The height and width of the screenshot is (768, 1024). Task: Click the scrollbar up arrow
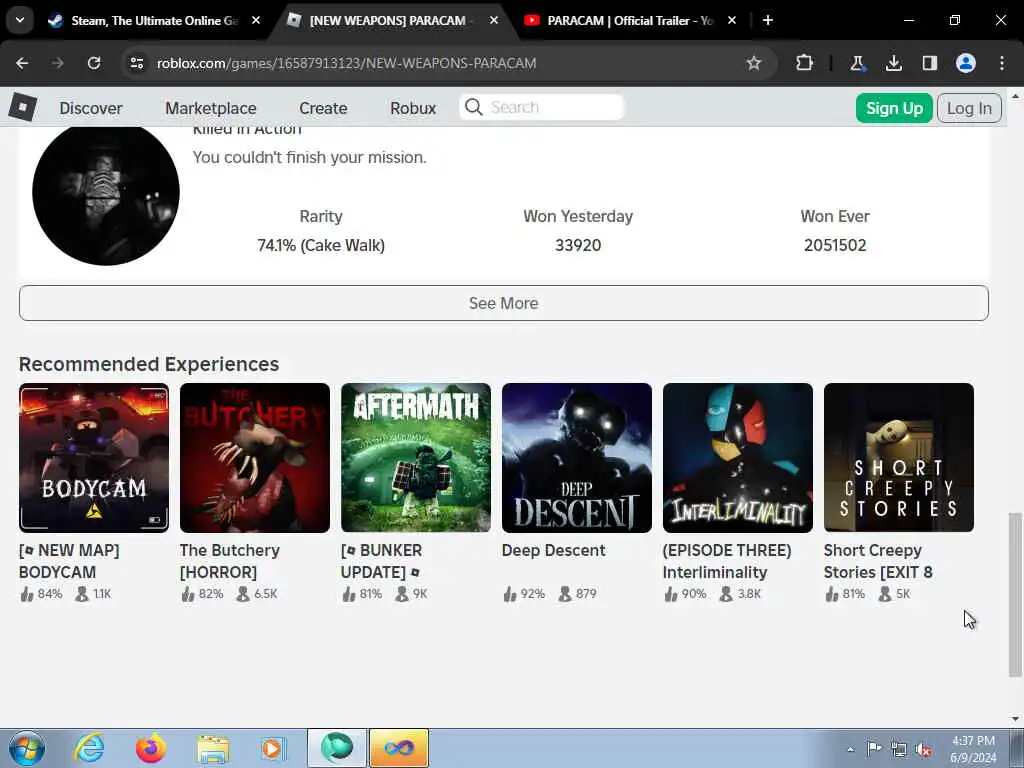click(1015, 96)
